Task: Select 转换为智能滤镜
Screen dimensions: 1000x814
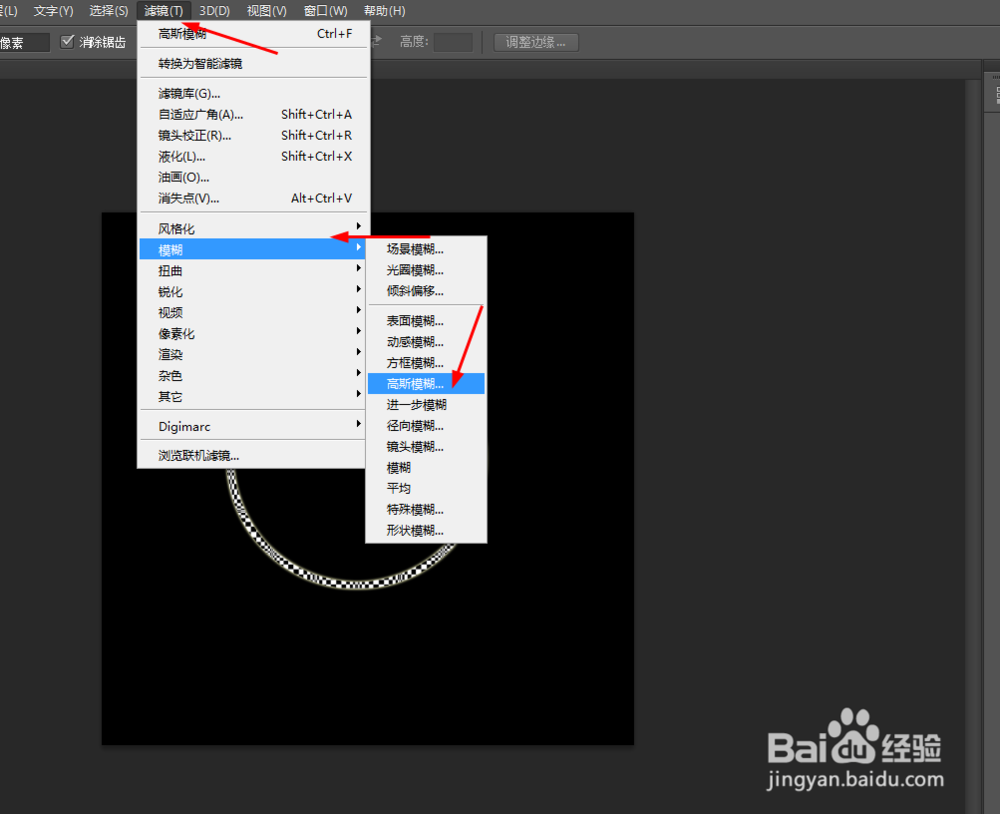Action: click(x=254, y=64)
